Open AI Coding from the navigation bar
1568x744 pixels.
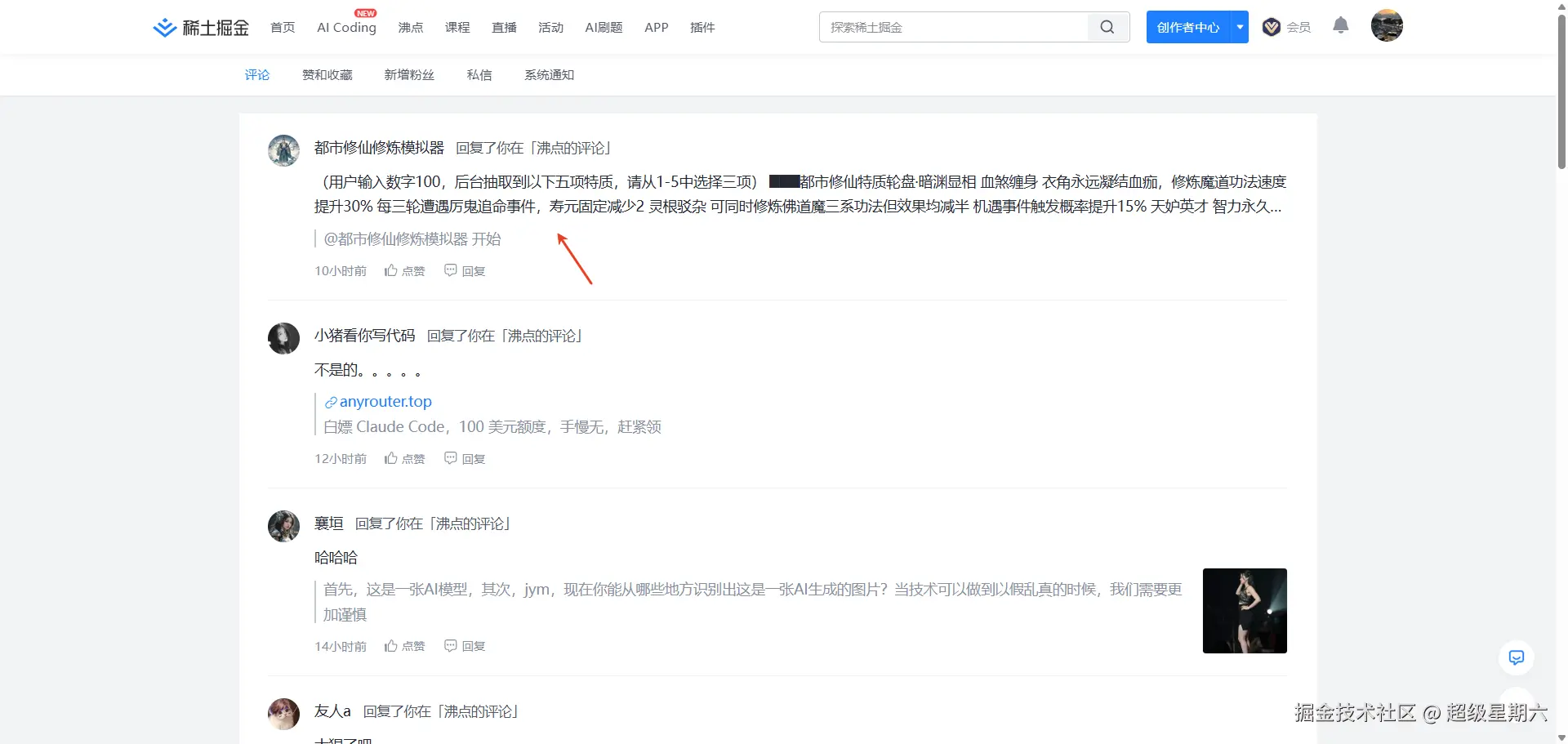(x=346, y=25)
